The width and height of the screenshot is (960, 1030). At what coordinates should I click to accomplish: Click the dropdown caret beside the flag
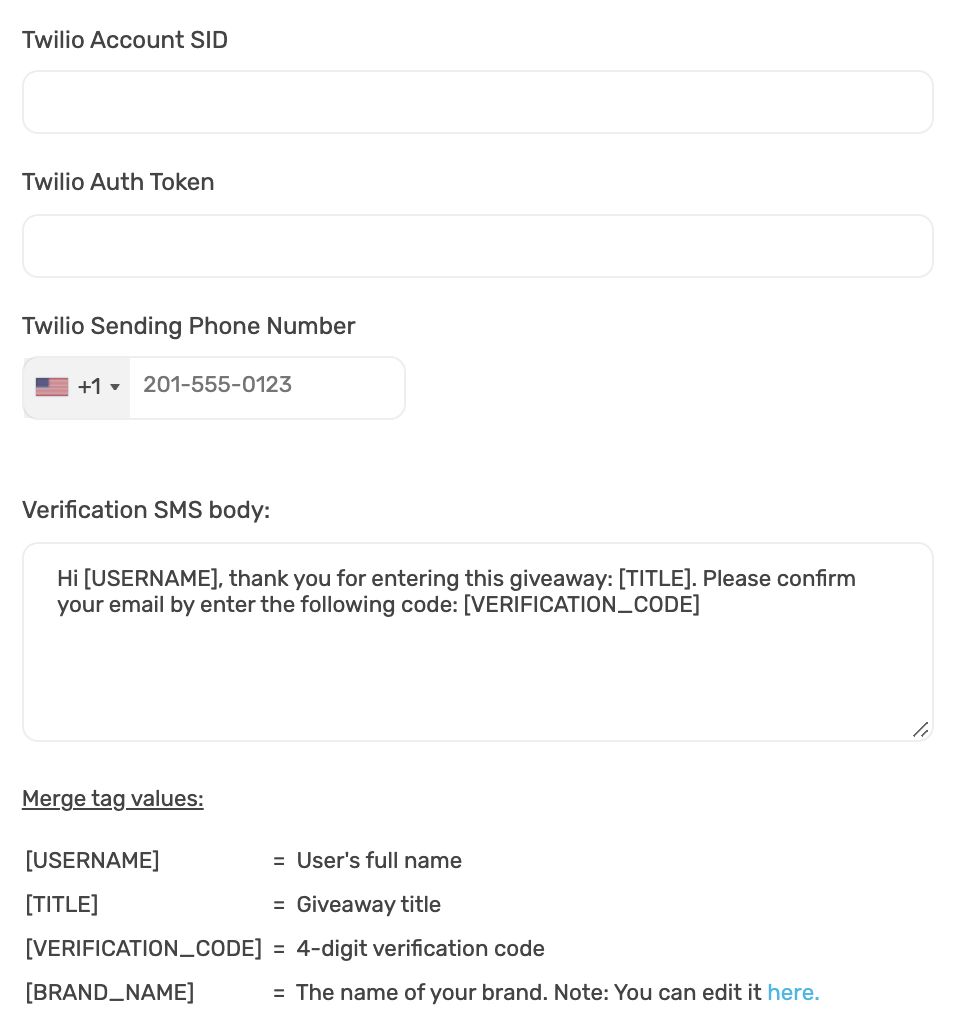coord(115,387)
